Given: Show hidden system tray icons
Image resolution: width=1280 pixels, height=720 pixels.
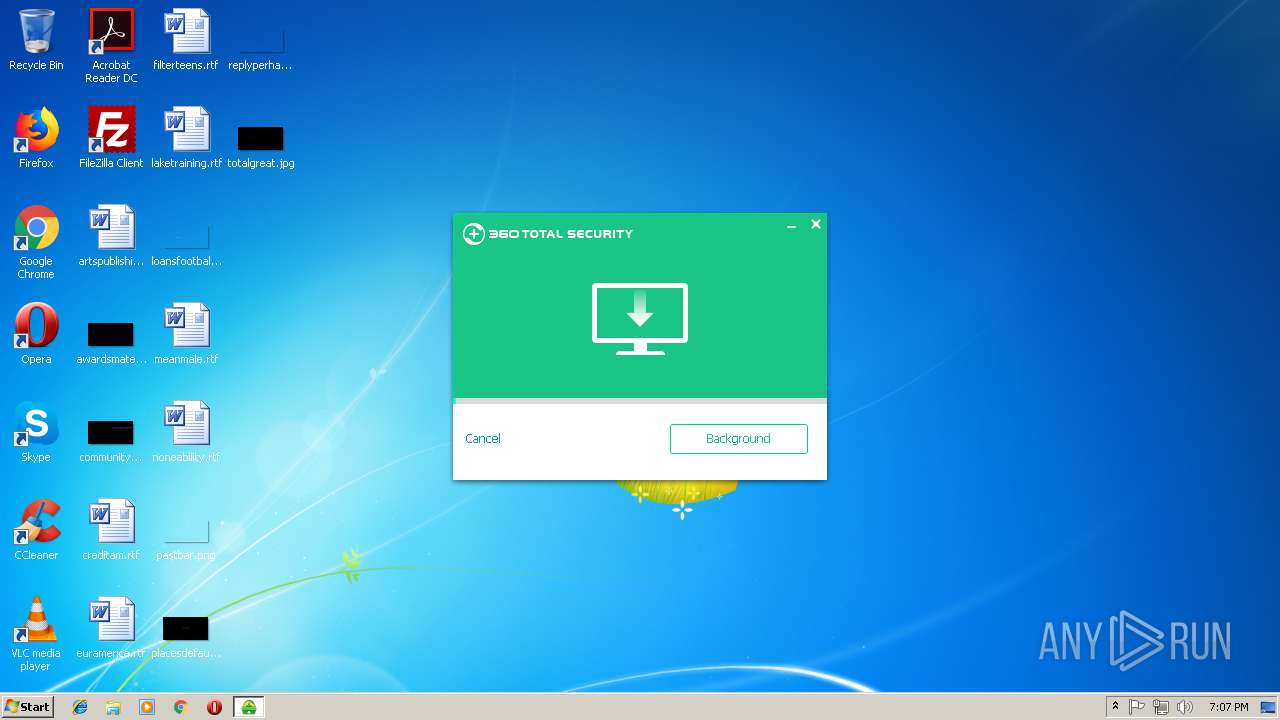Looking at the screenshot, I should (1115, 707).
